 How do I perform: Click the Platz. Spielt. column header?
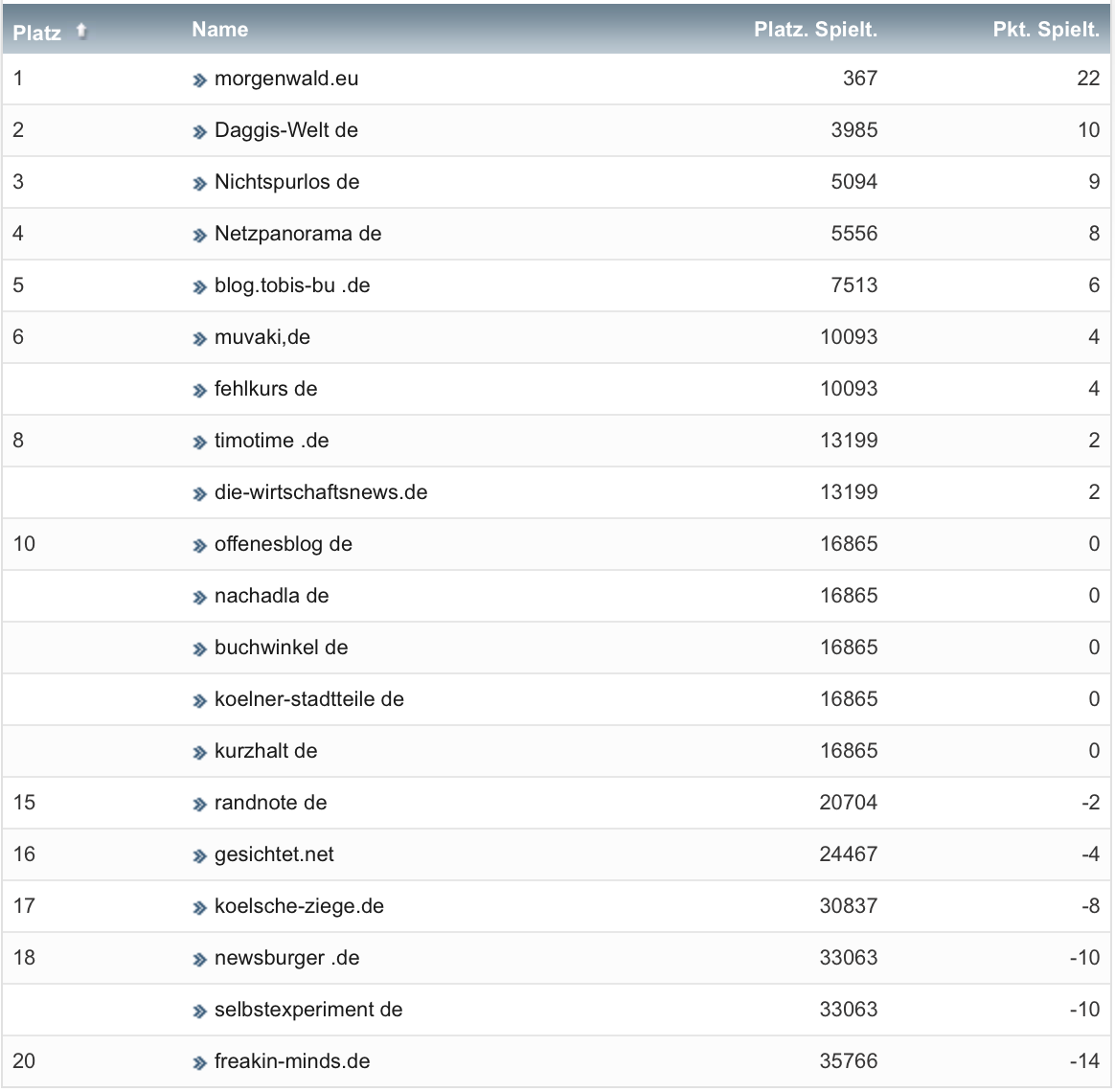tap(815, 29)
